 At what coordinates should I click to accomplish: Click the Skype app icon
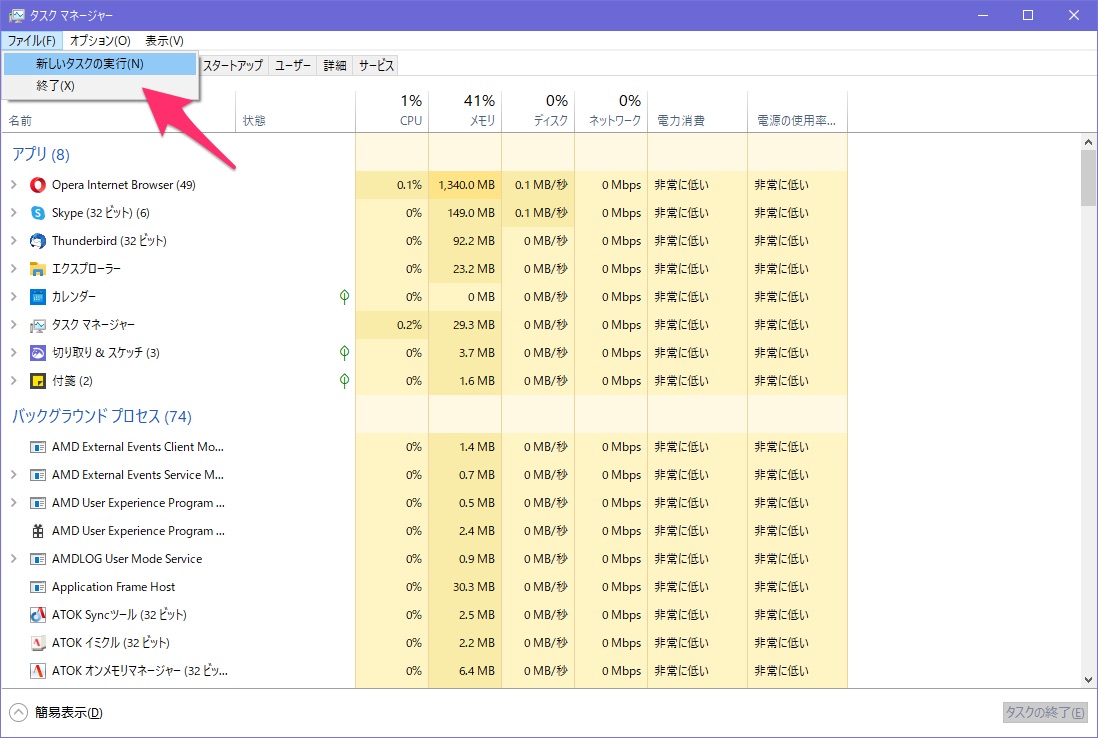pos(38,213)
